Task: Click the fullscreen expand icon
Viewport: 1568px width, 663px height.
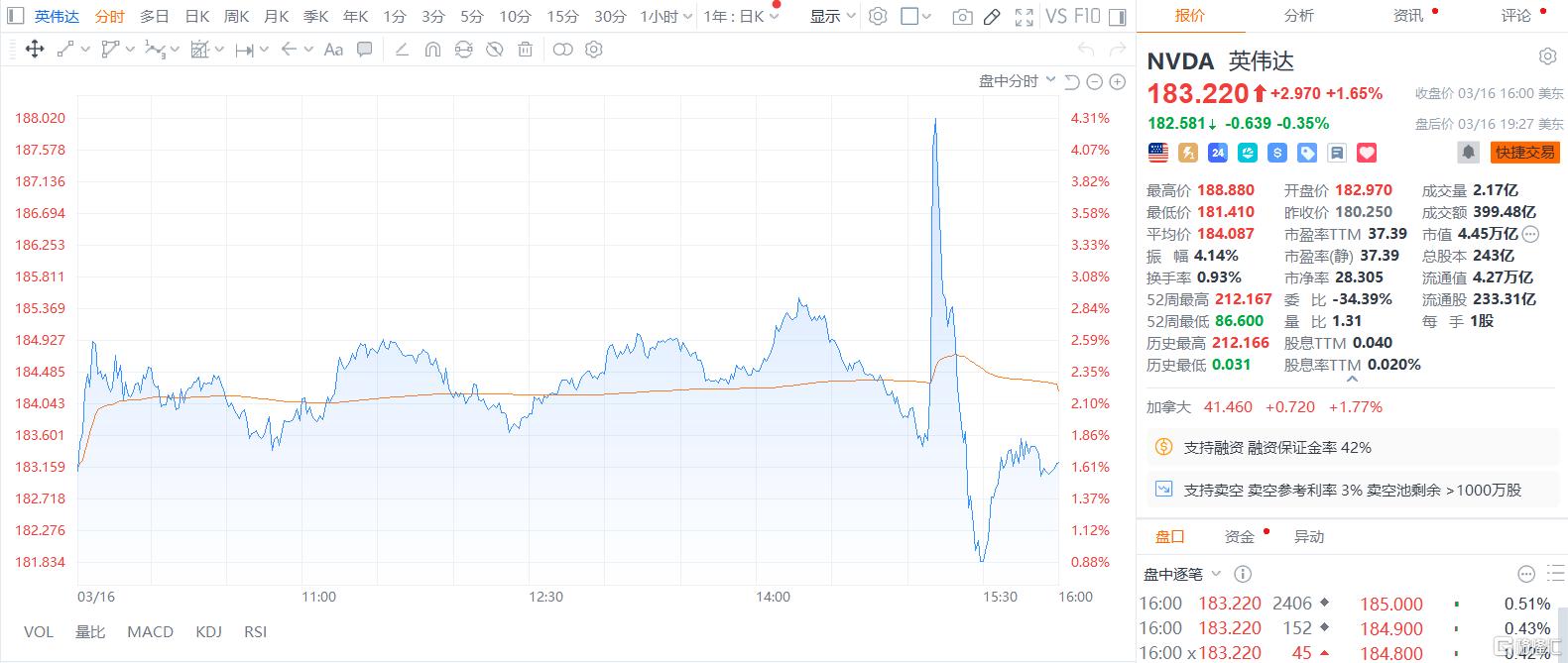Action: (1025, 17)
